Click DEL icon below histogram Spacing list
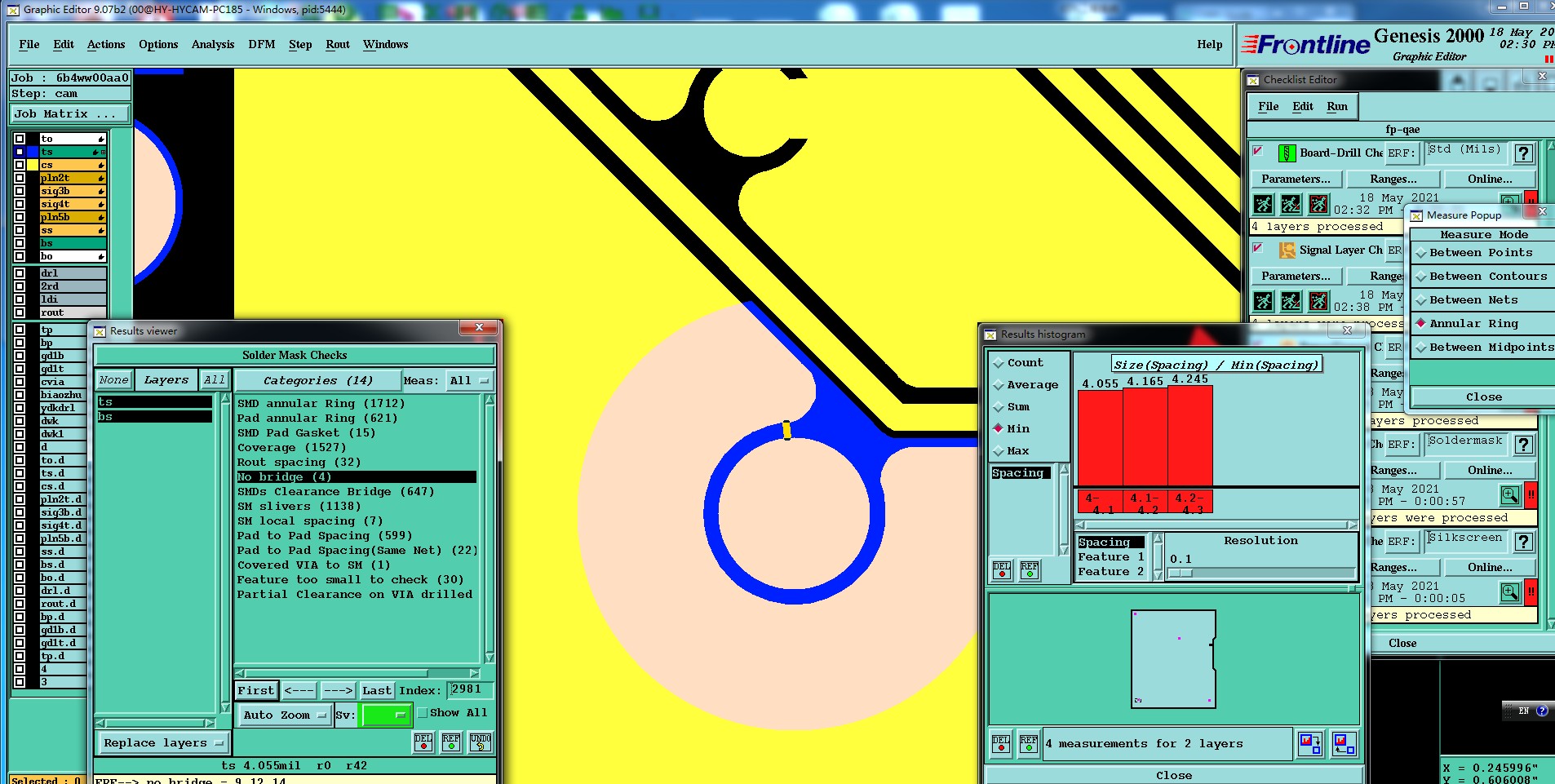Image resolution: width=1555 pixels, height=784 pixels. (x=1002, y=569)
